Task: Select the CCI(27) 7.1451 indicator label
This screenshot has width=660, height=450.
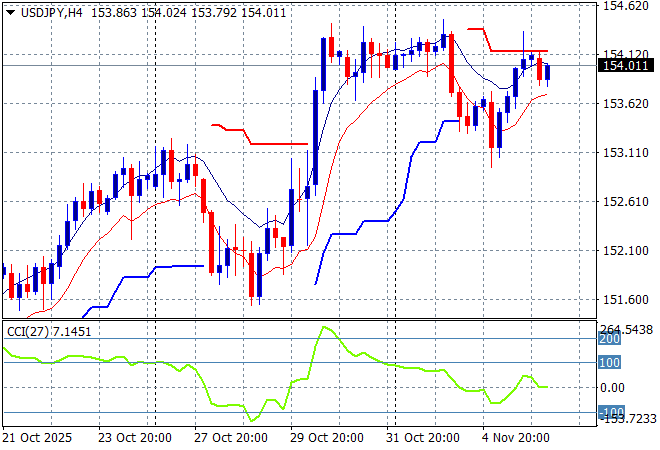Action: [49, 332]
